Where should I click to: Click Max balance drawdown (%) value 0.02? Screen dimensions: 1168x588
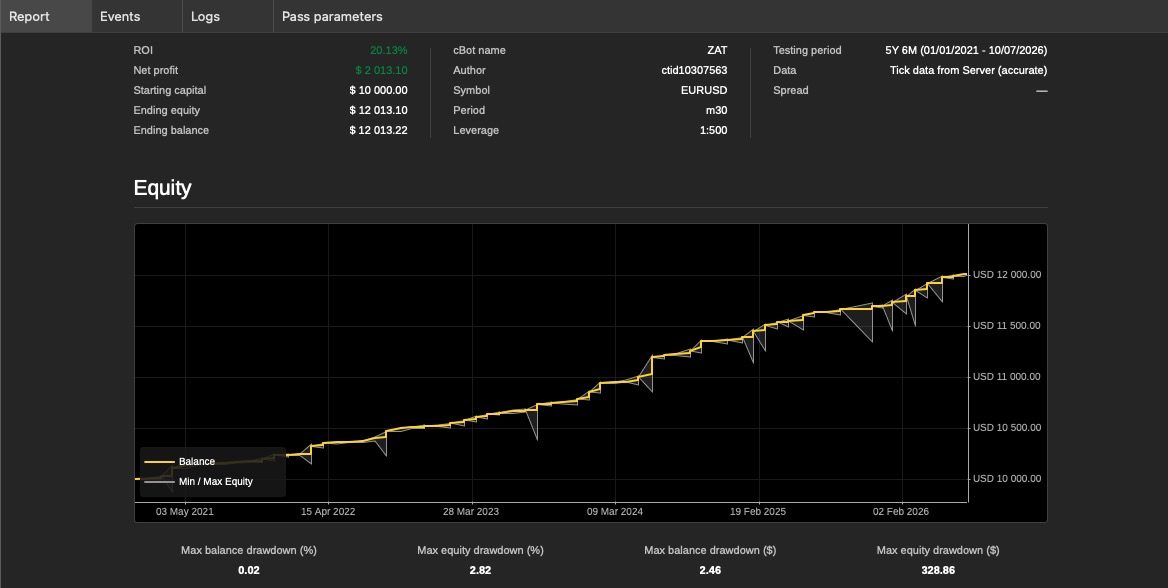tap(249, 570)
